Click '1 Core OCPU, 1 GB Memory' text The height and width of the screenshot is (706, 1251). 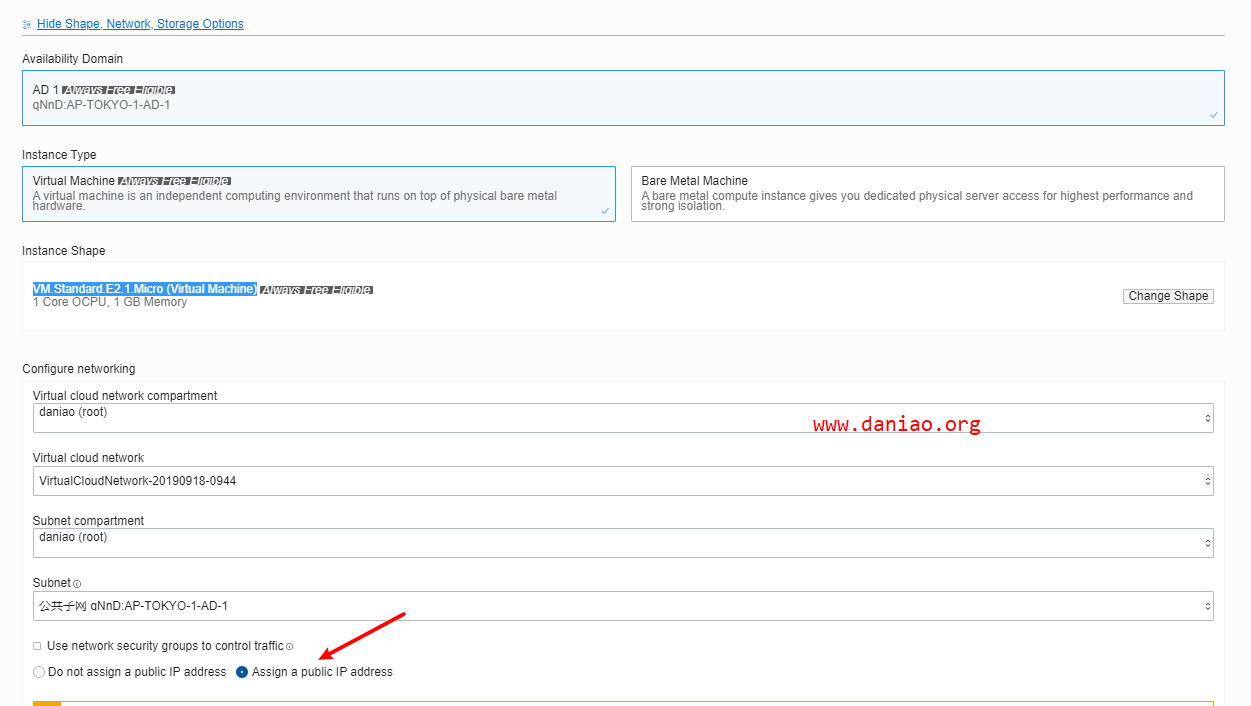[x=110, y=302]
